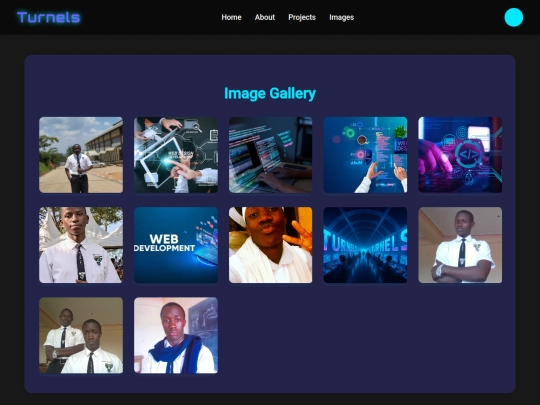Viewport: 540px width, 405px height.
Task: Open the Home nav link
Action: point(231,17)
